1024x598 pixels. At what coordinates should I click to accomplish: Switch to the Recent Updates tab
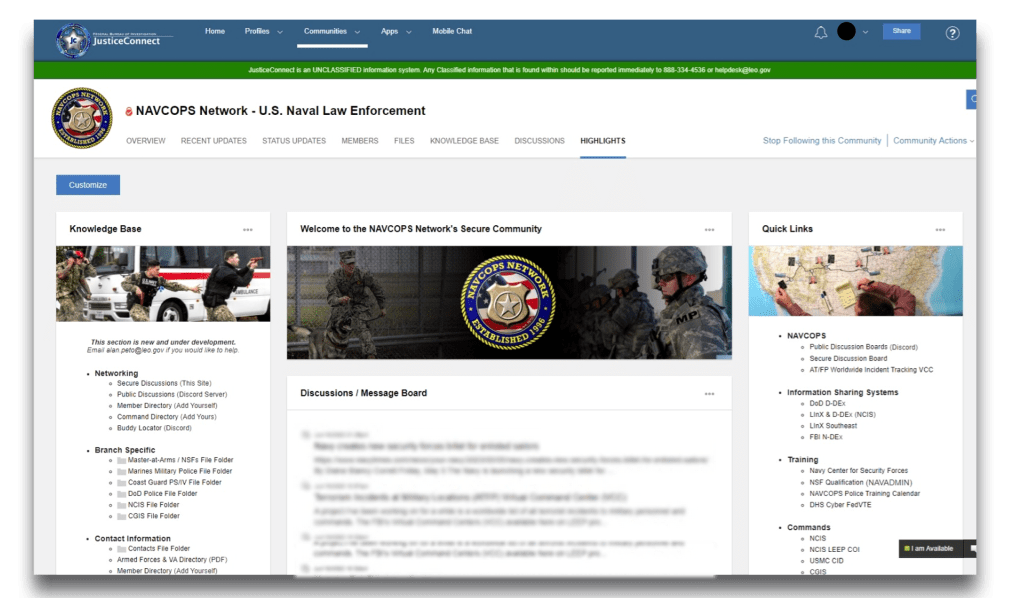213,141
